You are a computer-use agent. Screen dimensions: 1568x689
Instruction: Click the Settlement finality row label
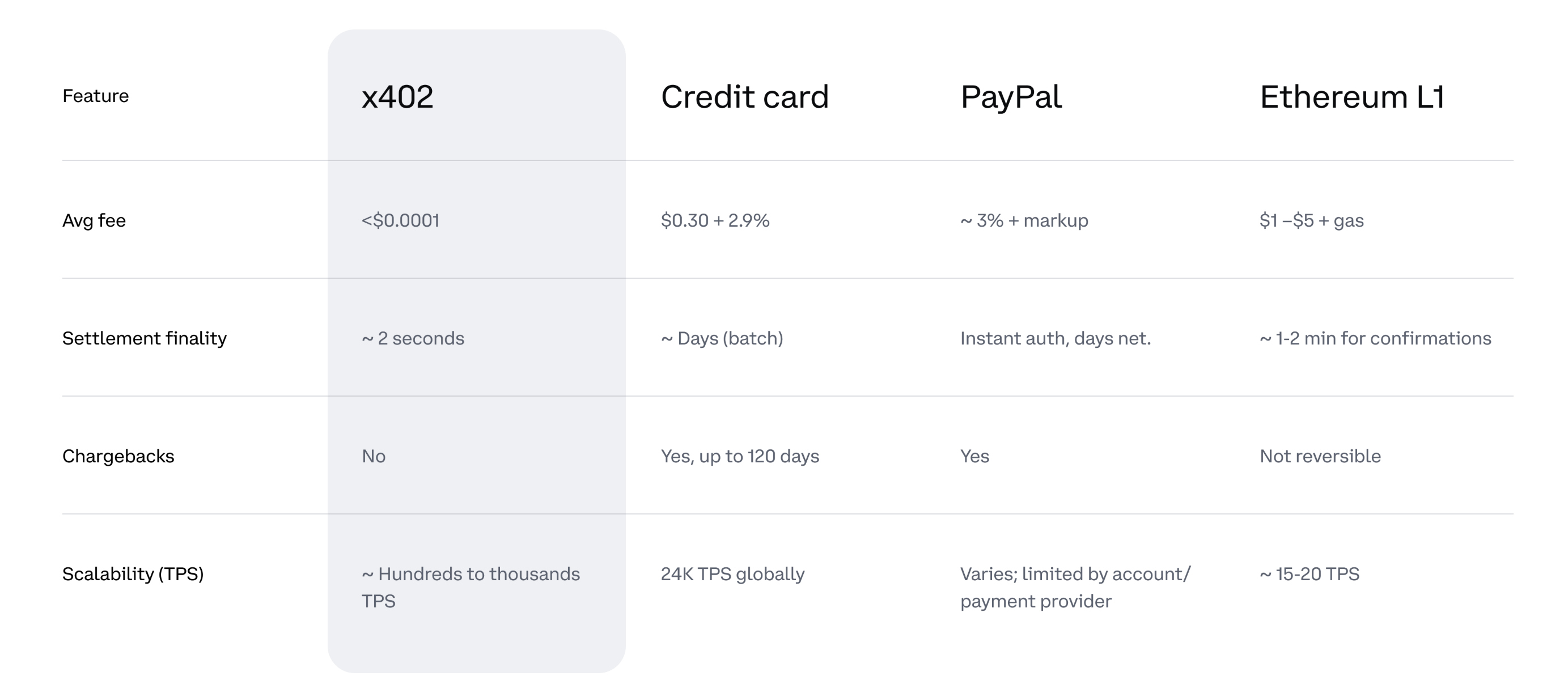pos(144,338)
